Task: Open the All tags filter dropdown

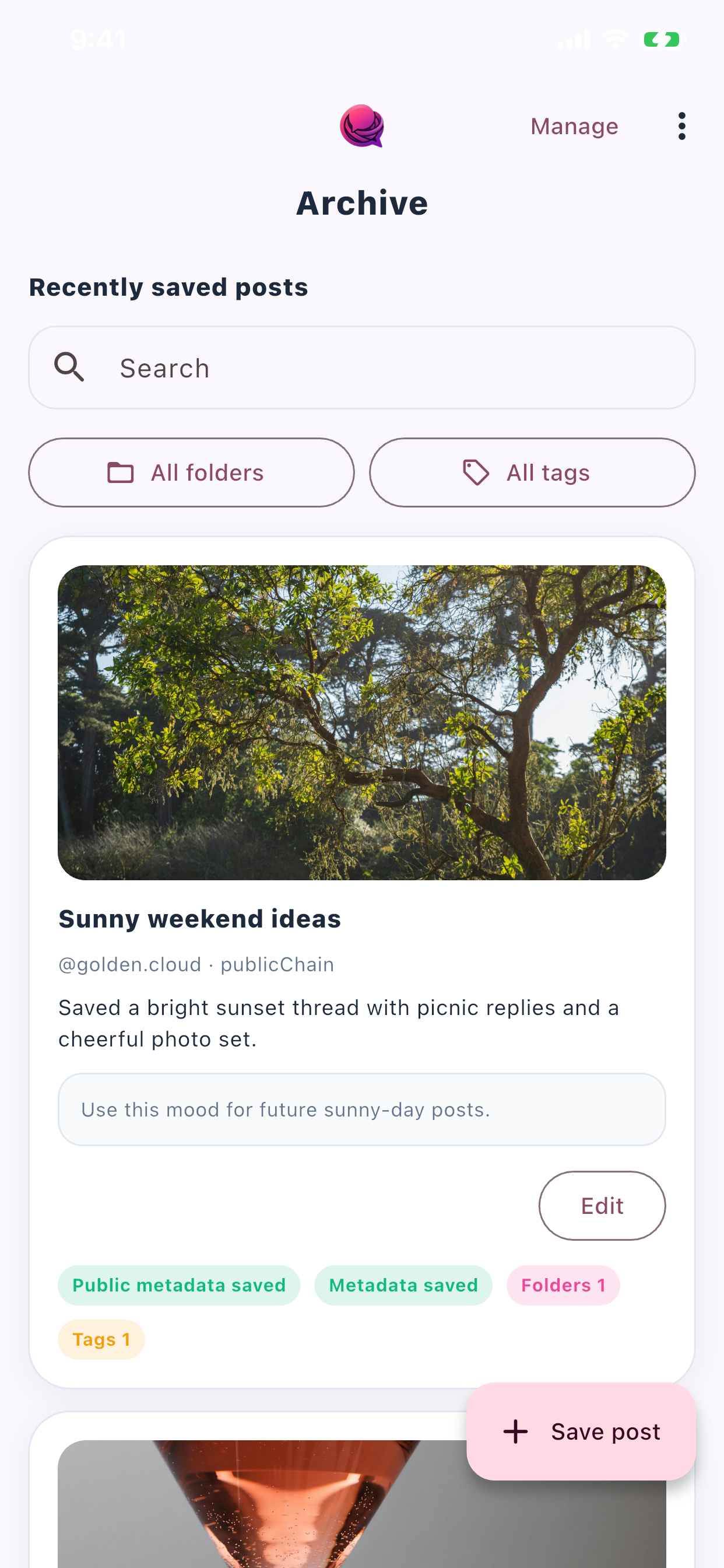Action: [x=533, y=473]
